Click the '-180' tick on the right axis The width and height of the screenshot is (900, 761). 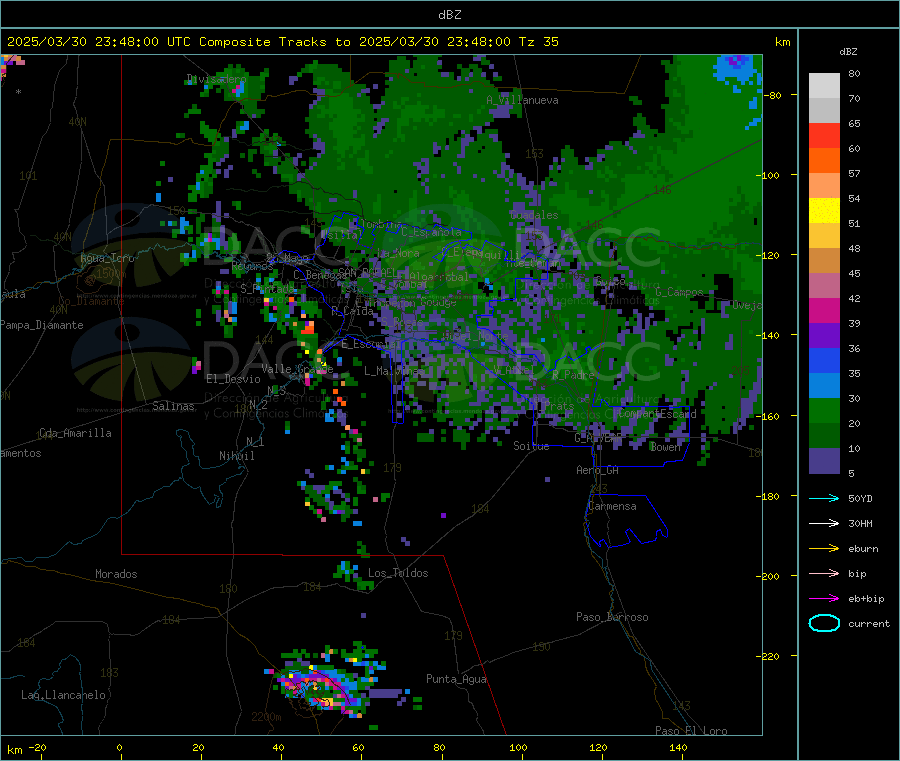pos(770,496)
